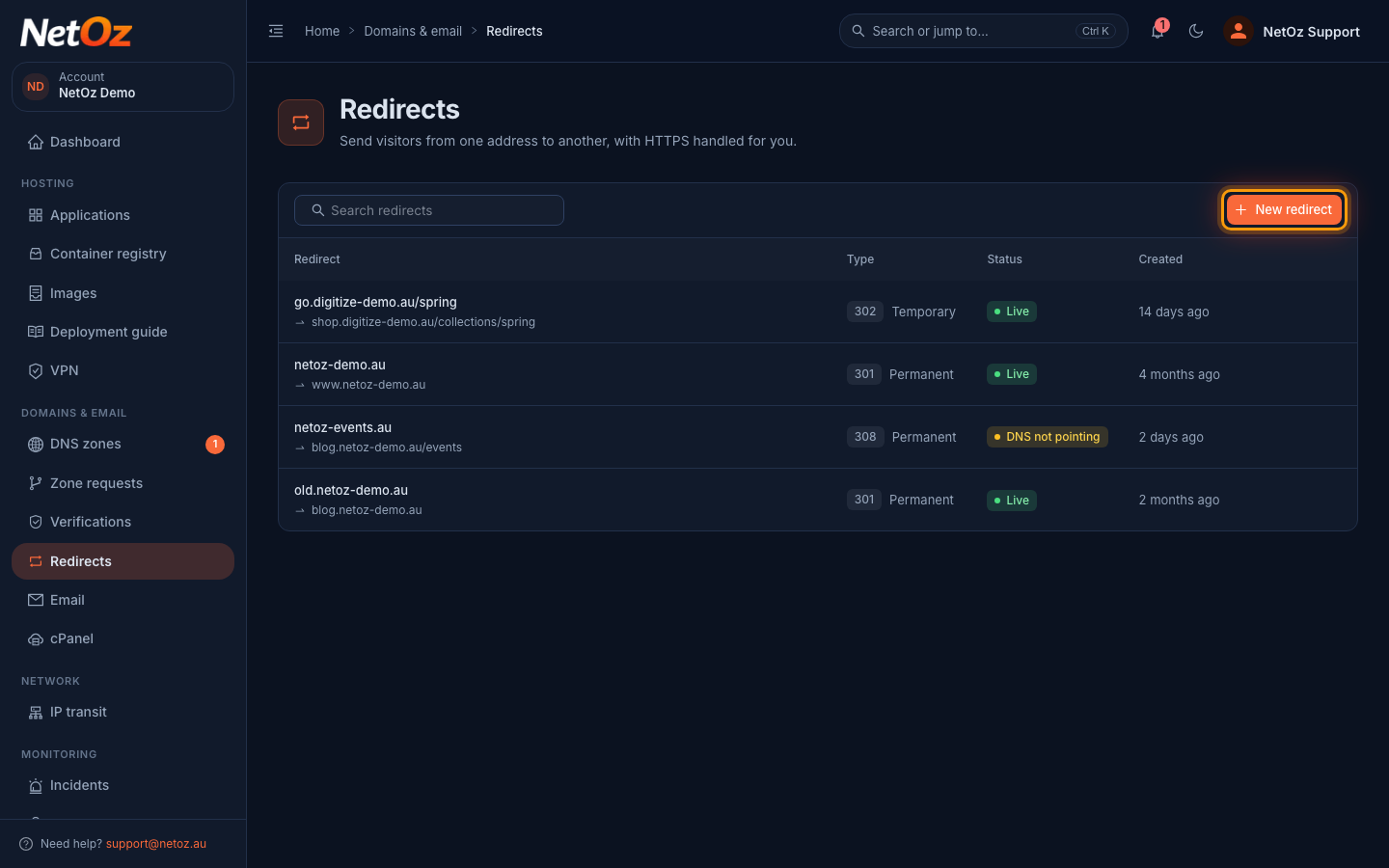Collapse the sidebar with the menu icon
Screen dimensions: 1389x868
click(x=276, y=31)
